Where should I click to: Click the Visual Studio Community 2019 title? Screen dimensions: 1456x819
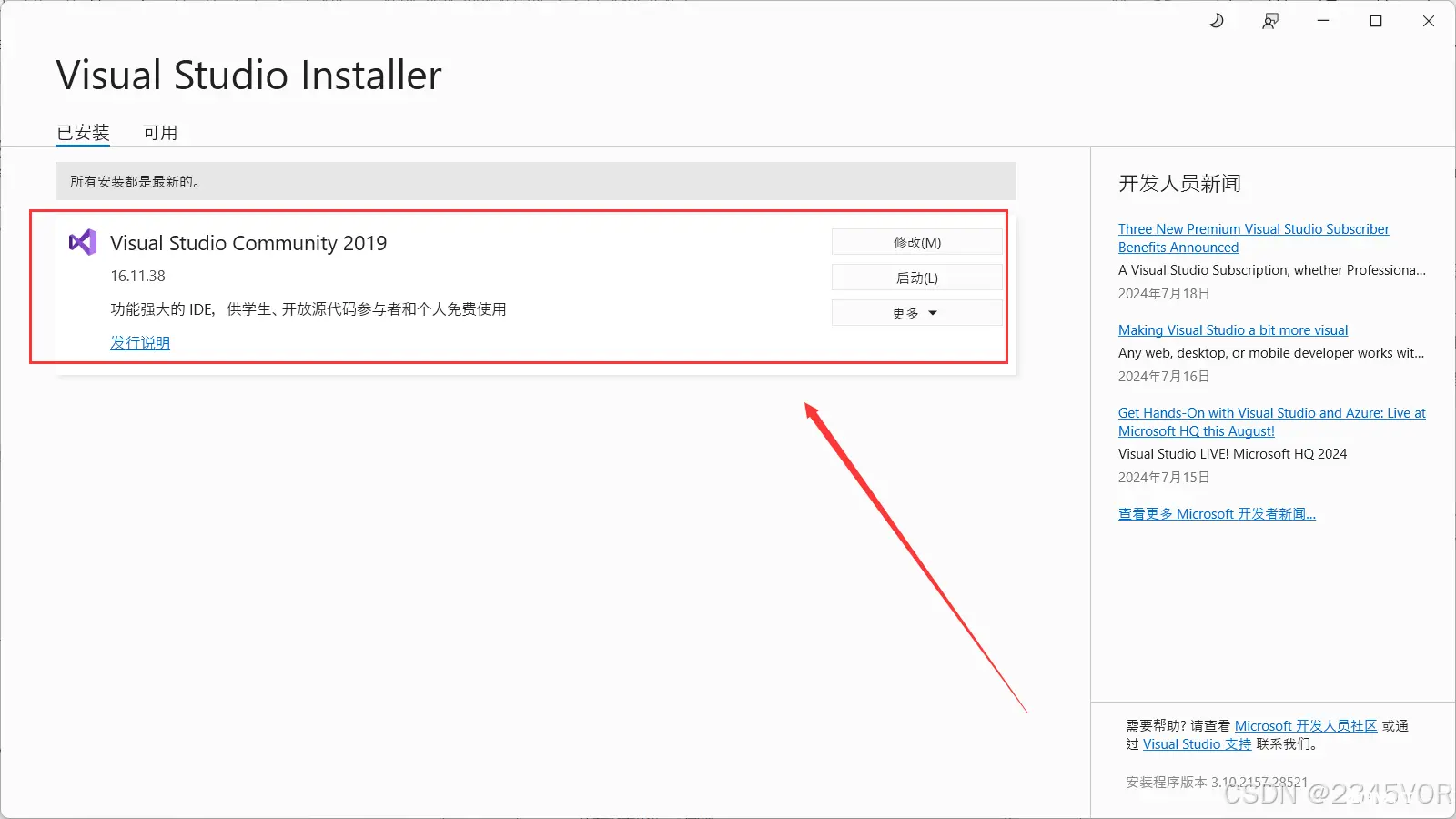(x=248, y=243)
